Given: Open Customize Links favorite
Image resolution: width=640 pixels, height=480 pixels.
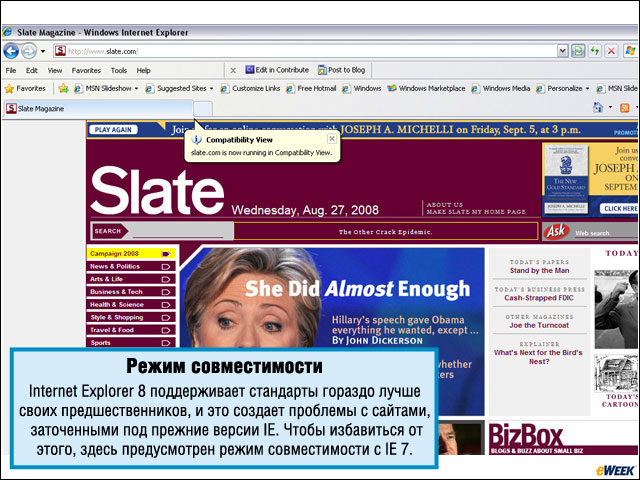Looking at the screenshot, I should [250, 88].
